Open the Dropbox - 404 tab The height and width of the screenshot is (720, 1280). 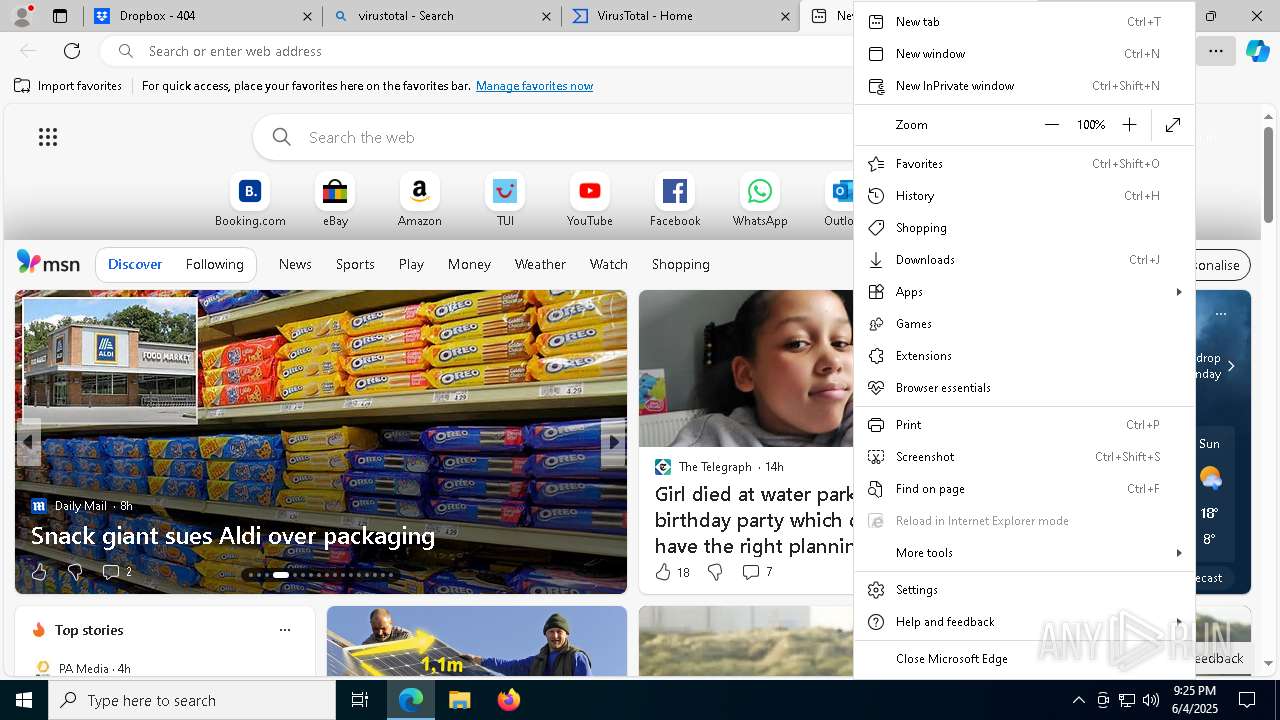pyautogui.click(x=200, y=16)
